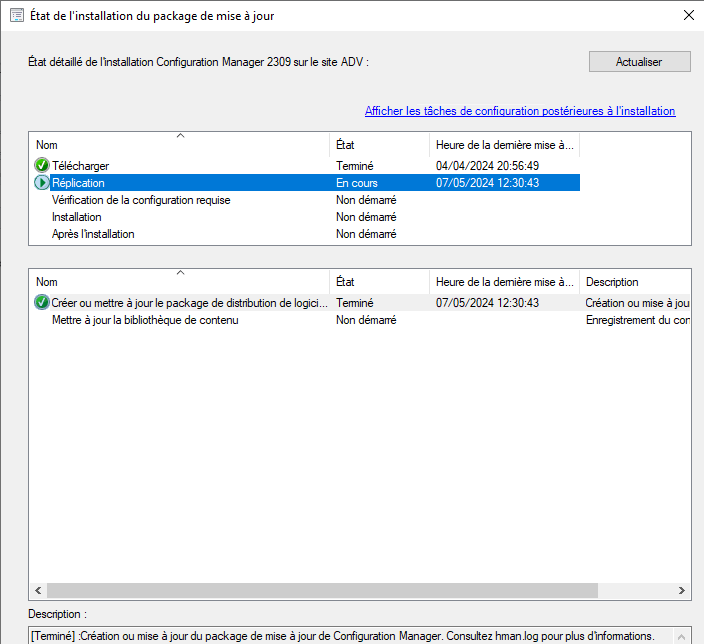
Task: Select the Après l'installation row
Action: point(307,234)
